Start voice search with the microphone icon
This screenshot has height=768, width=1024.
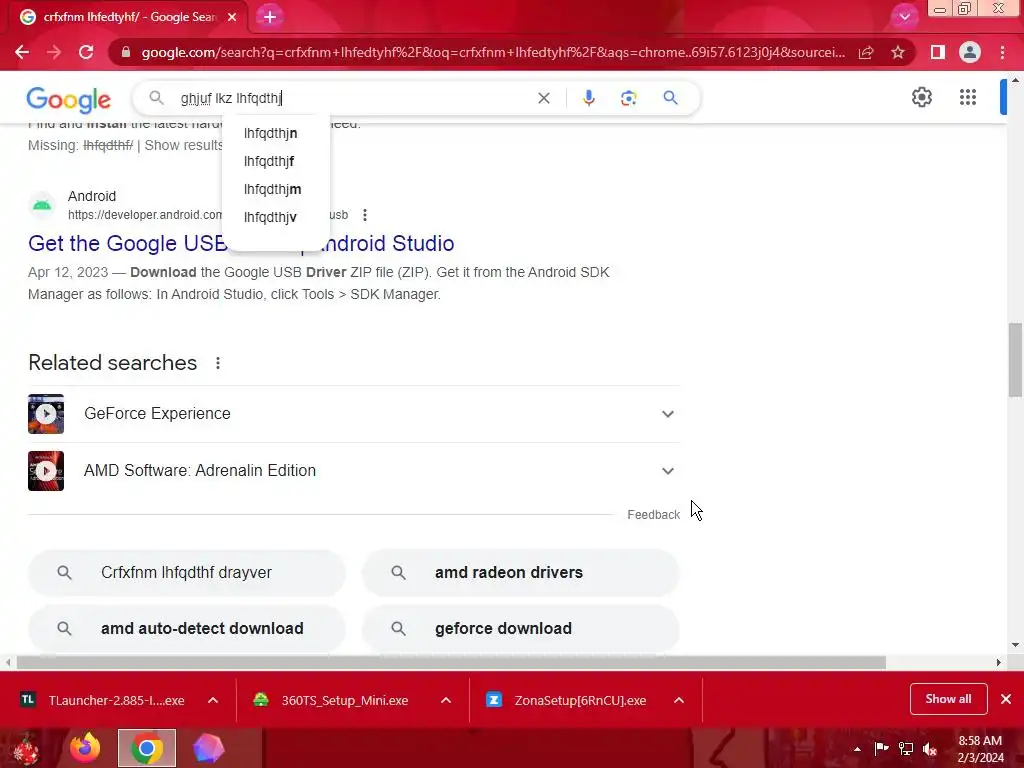pyautogui.click(x=588, y=98)
